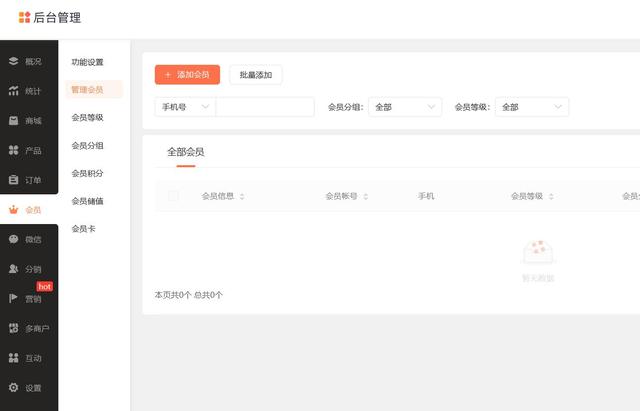Open 概况 overview icon in sidebar

[13, 61]
